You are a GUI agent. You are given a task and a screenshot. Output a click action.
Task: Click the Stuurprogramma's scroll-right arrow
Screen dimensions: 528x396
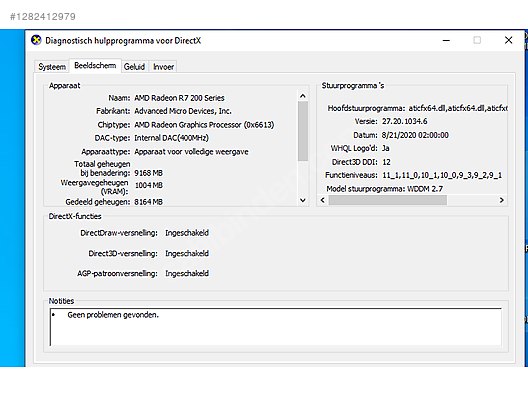(501, 200)
